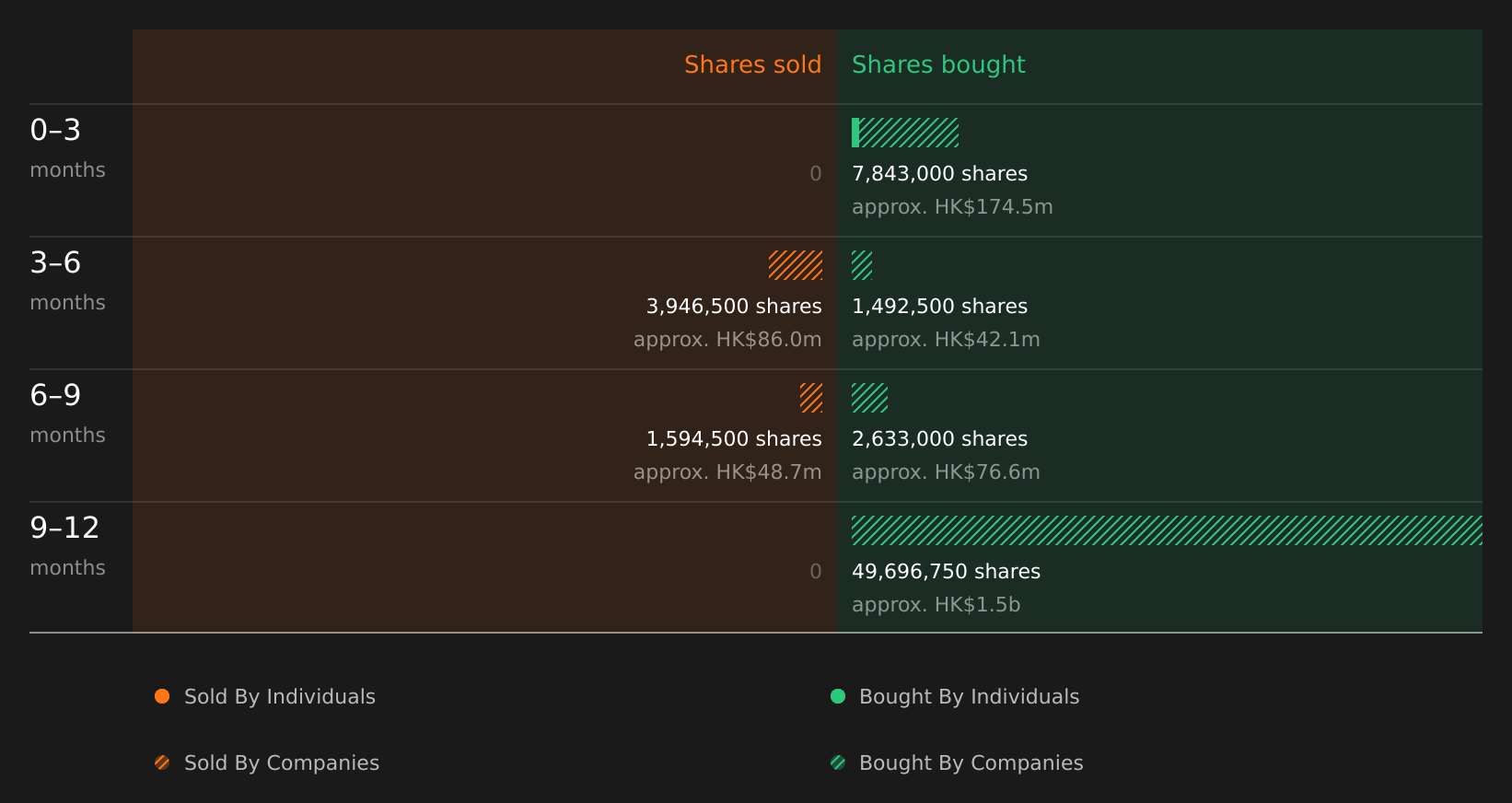Click the orange Sold By Individuals legend dot

[162, 696]
